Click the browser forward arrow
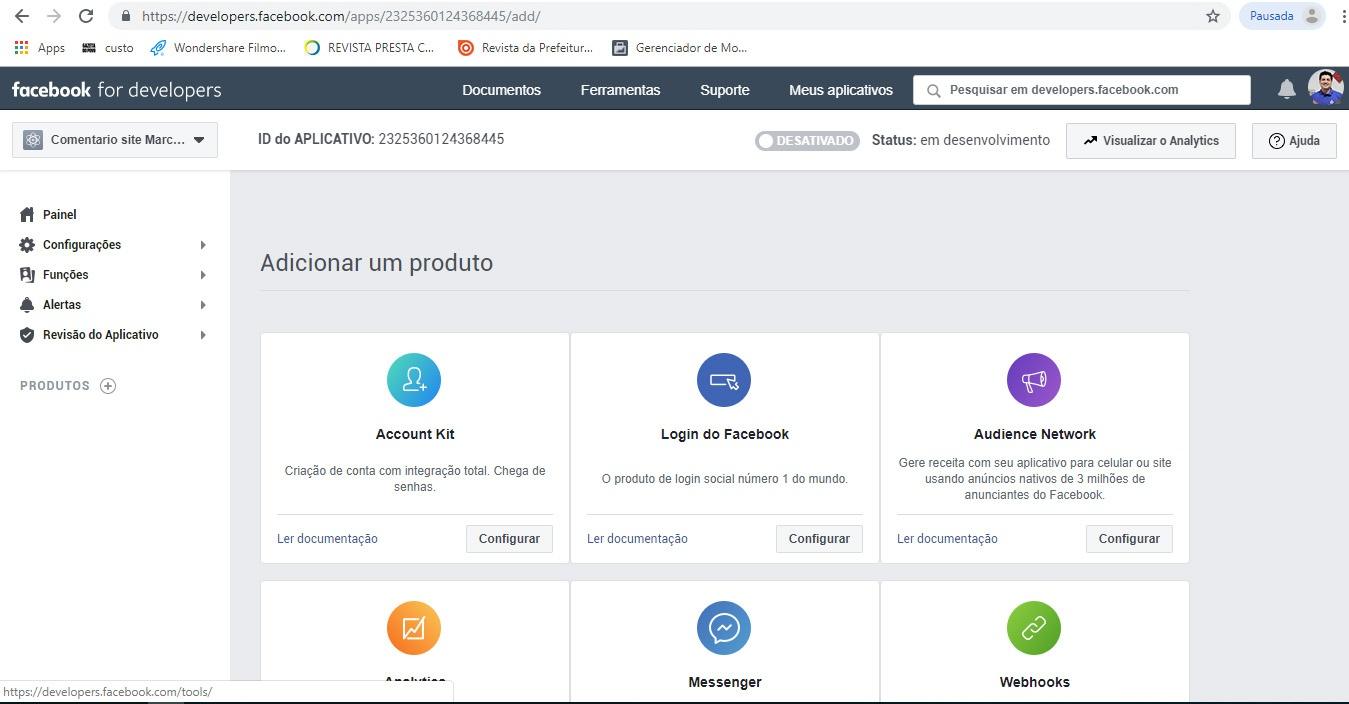1349x704 pixels. 54,16
